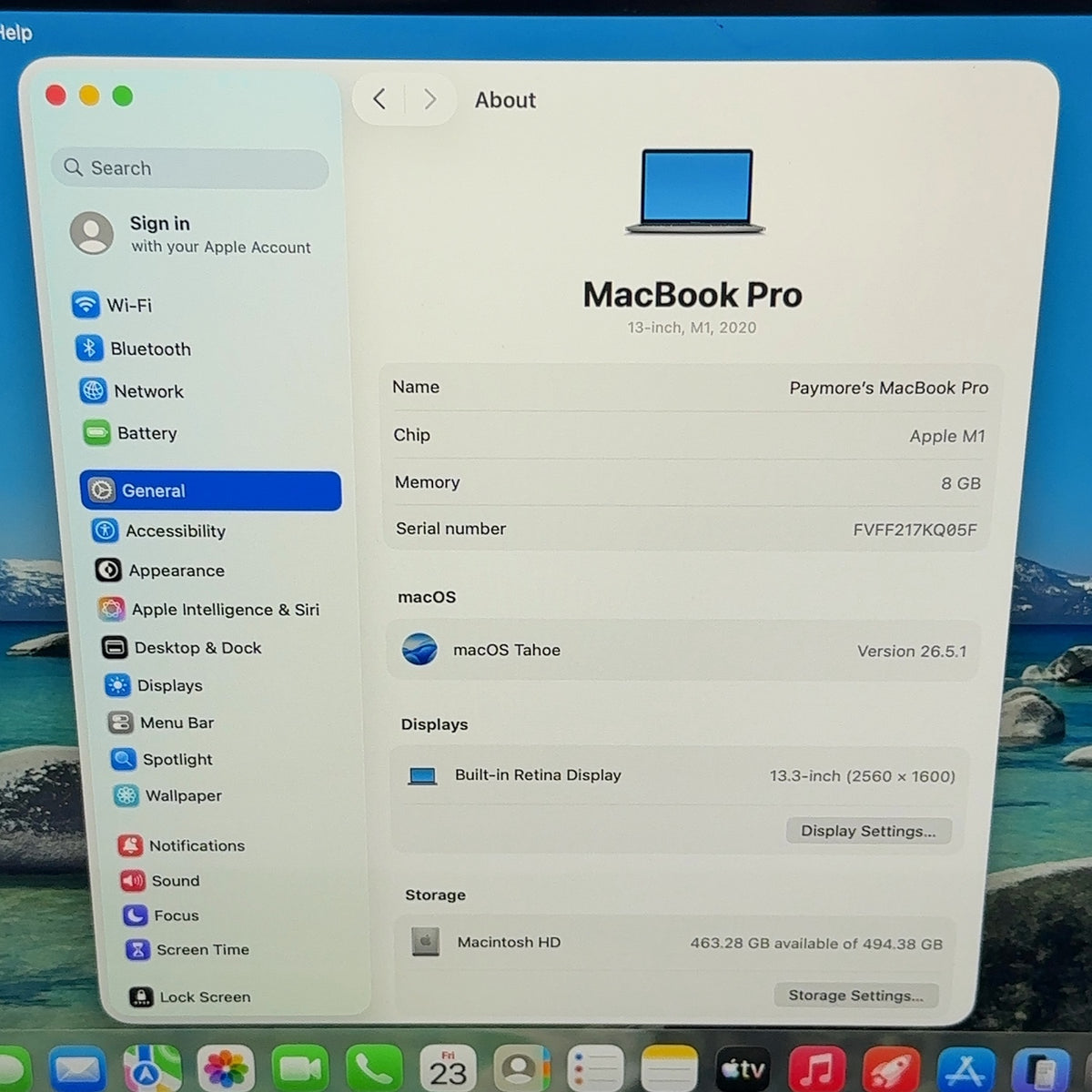Click the serial number FVFF217KQ05F

tap(915, 530)
